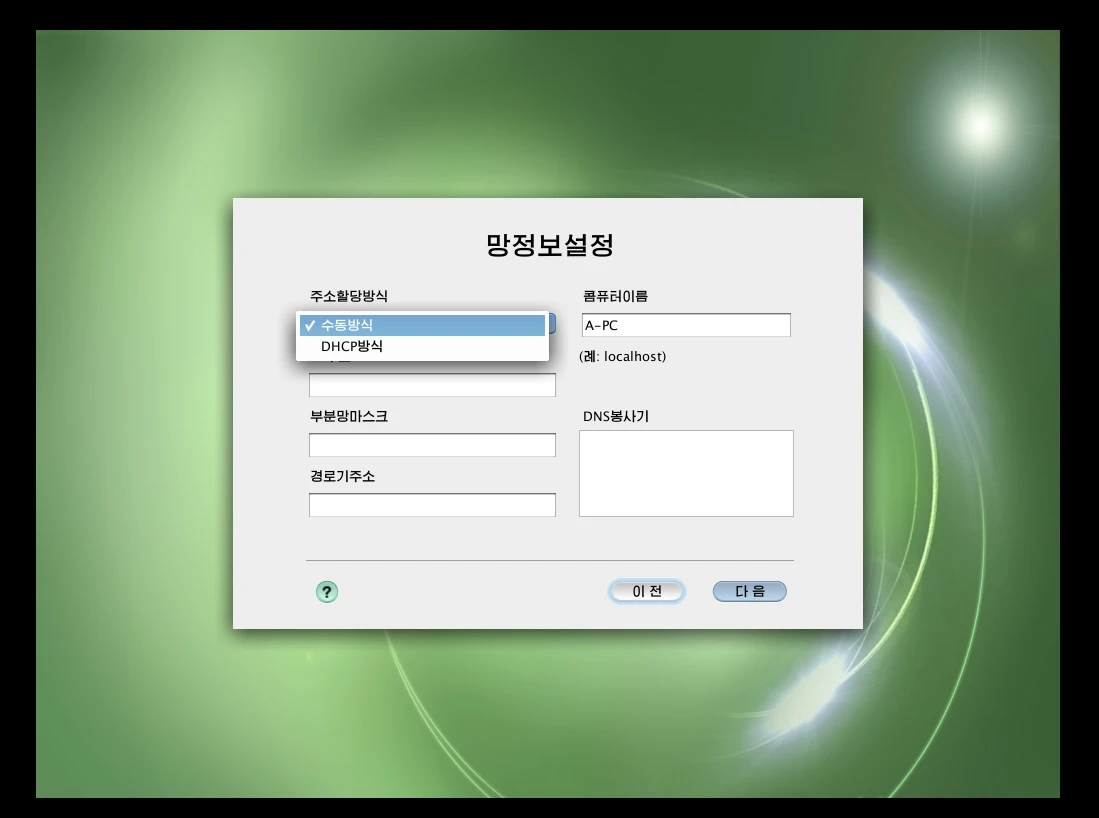Open the help bubble at dialog bottom left

(x=327, y=591)
